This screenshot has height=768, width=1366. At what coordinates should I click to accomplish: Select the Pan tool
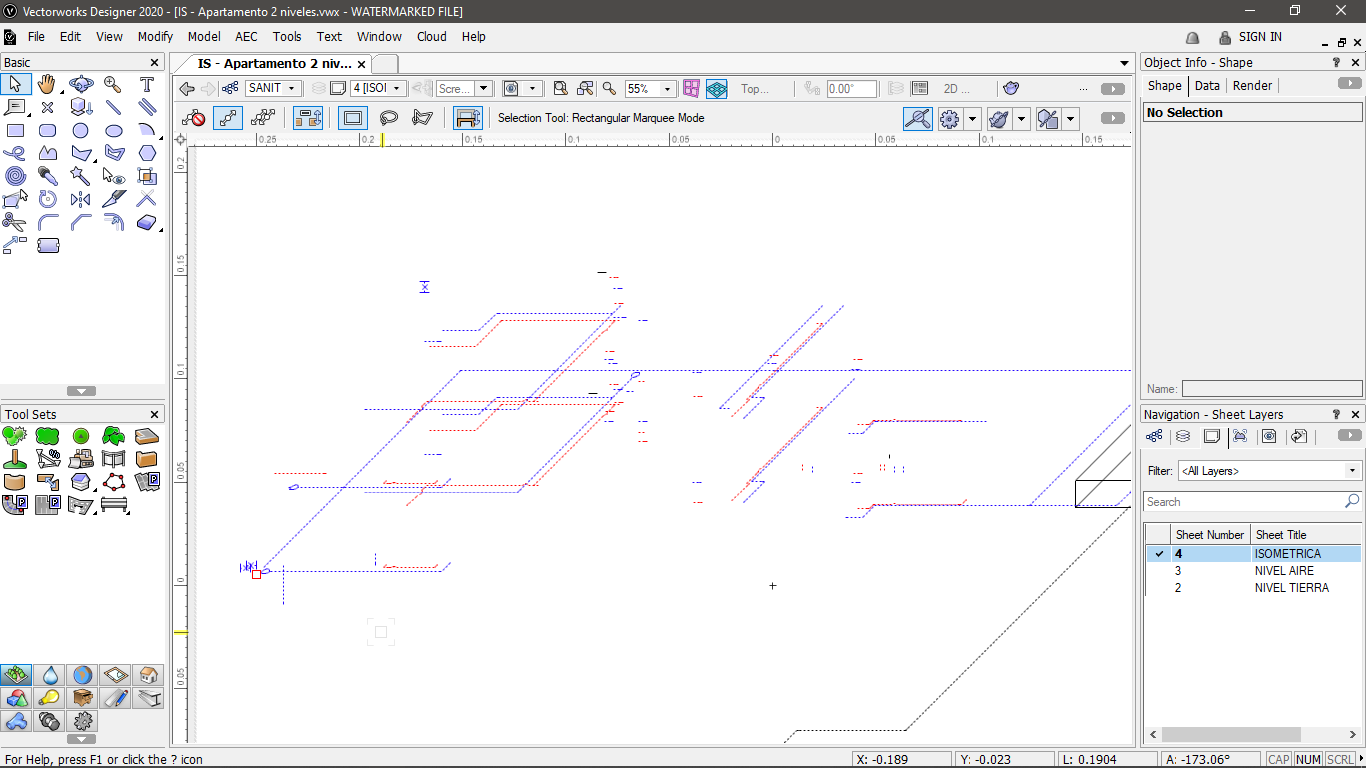[48, 84]
